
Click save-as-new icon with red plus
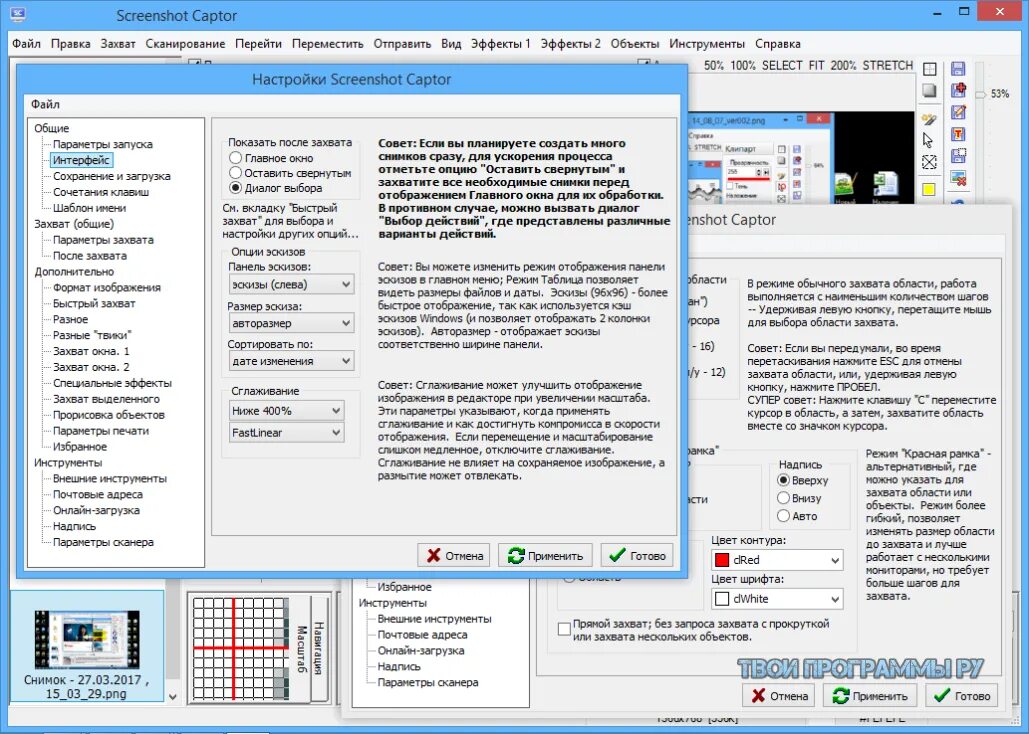958,91
